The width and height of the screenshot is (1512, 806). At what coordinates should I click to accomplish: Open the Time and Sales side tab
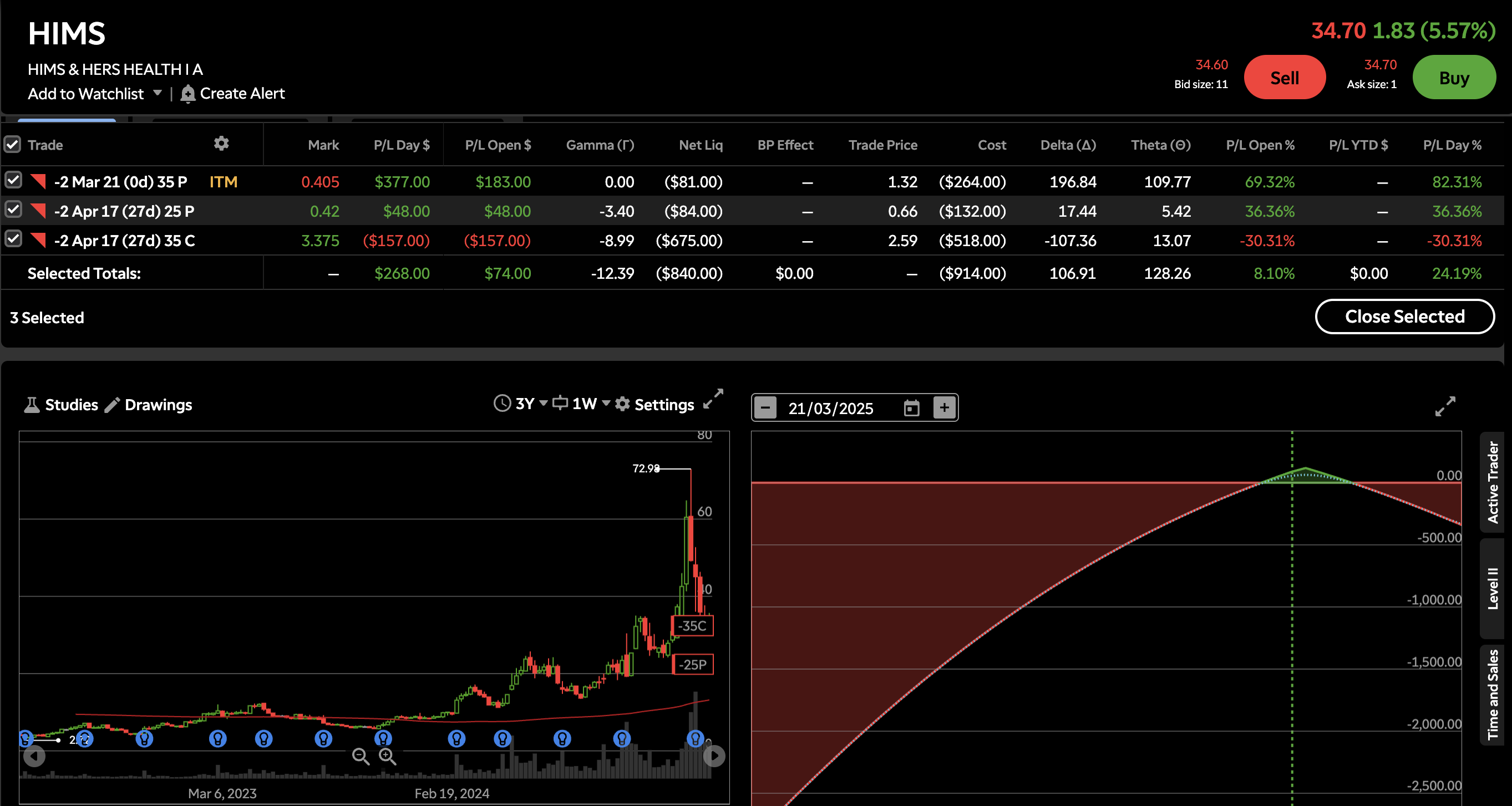coord(1492,695)
